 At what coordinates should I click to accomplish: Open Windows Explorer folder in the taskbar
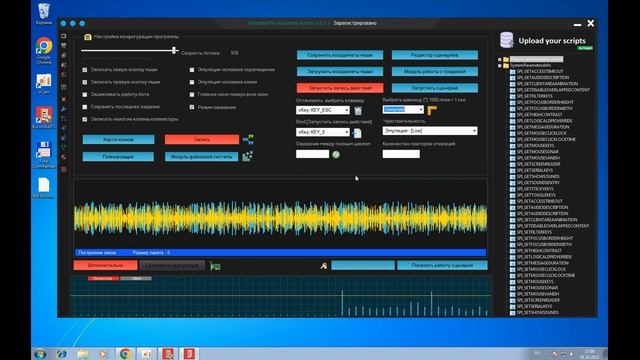coord(83,354)
